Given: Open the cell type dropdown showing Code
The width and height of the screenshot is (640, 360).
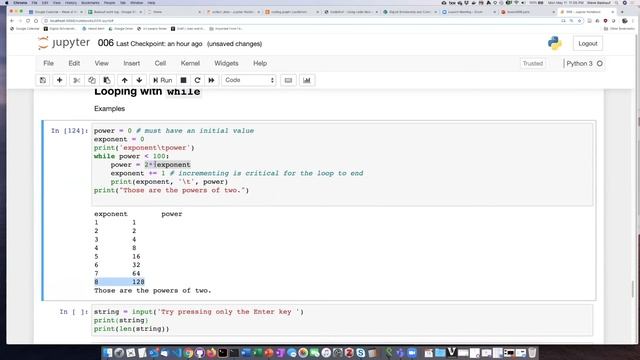Looking at the screenshot, I should [249, 80].
